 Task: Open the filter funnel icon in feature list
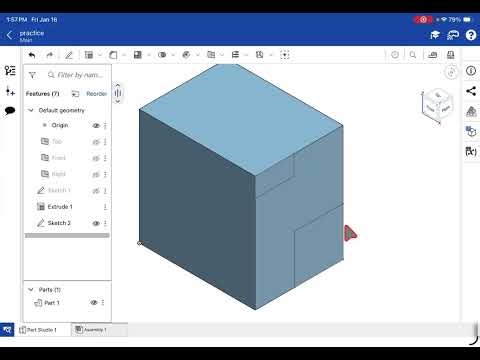[x=32, y=75]
